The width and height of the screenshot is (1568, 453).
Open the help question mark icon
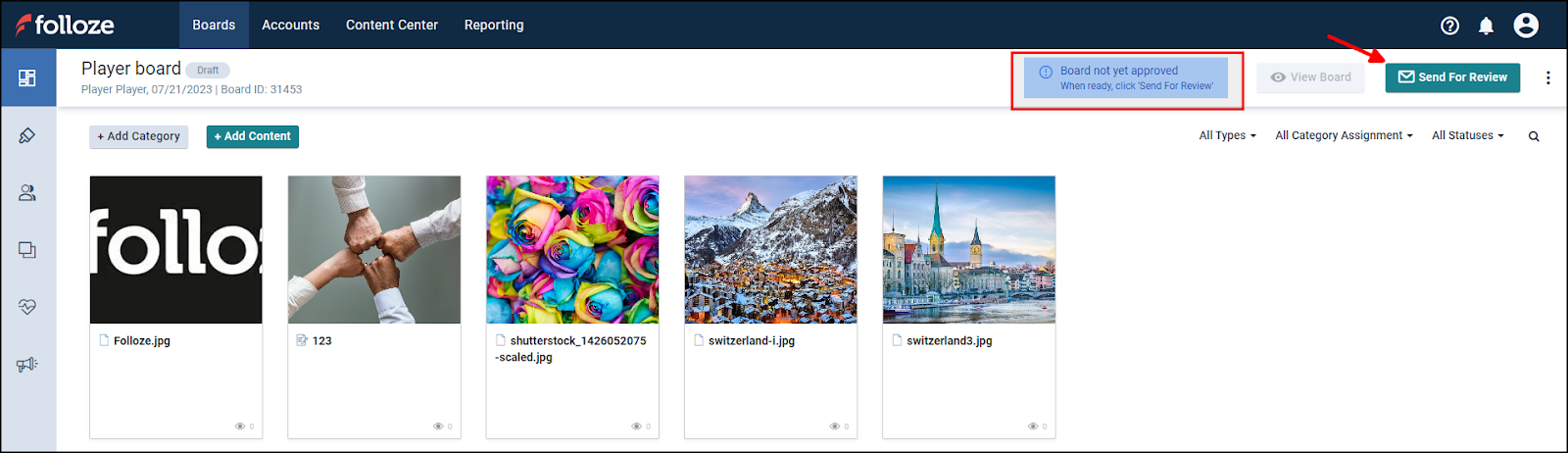point(1449,25)
